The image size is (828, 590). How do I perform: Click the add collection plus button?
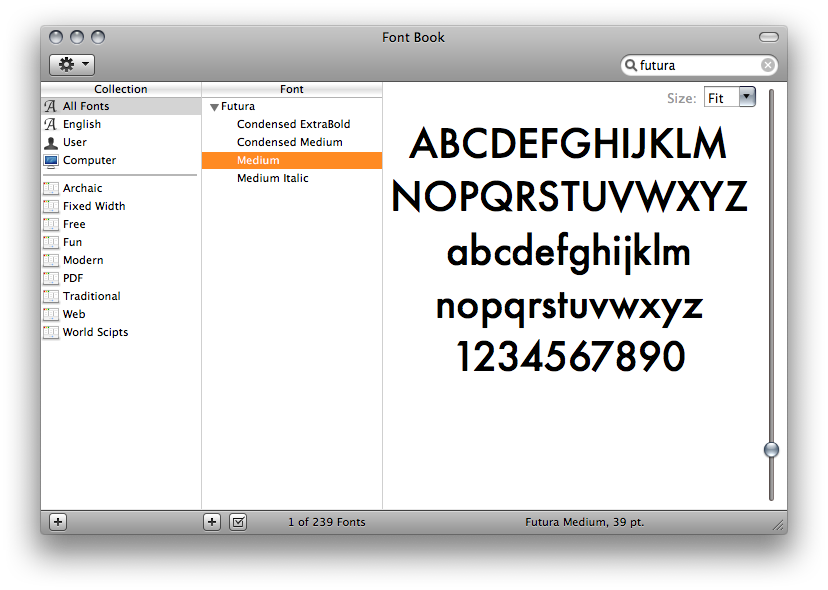(x=58, y=522)
